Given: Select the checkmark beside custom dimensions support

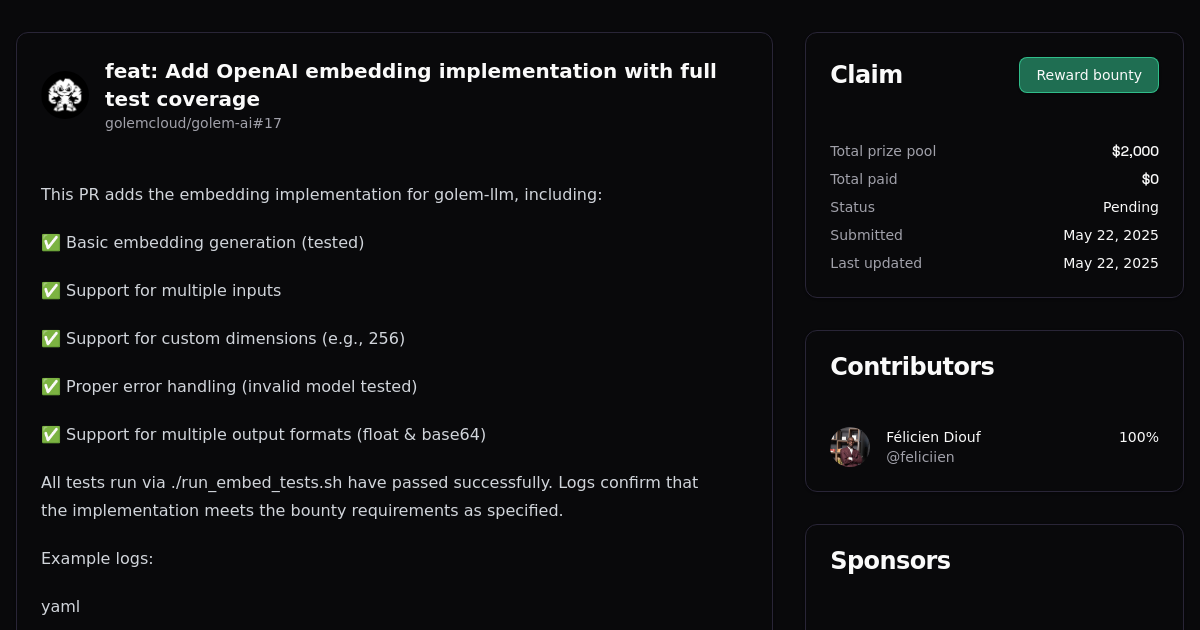Looking at the screenshot, I should [50, 338].
